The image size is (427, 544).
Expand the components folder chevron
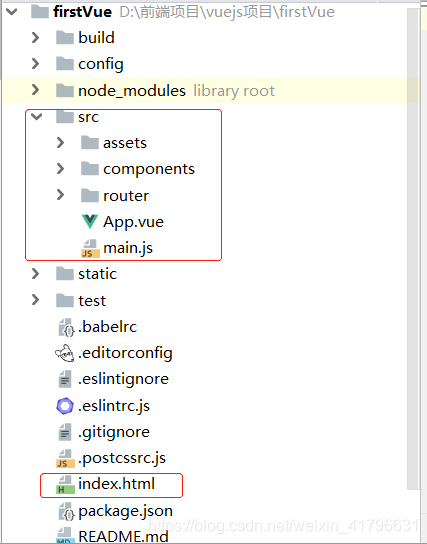[x=60, y=169]
